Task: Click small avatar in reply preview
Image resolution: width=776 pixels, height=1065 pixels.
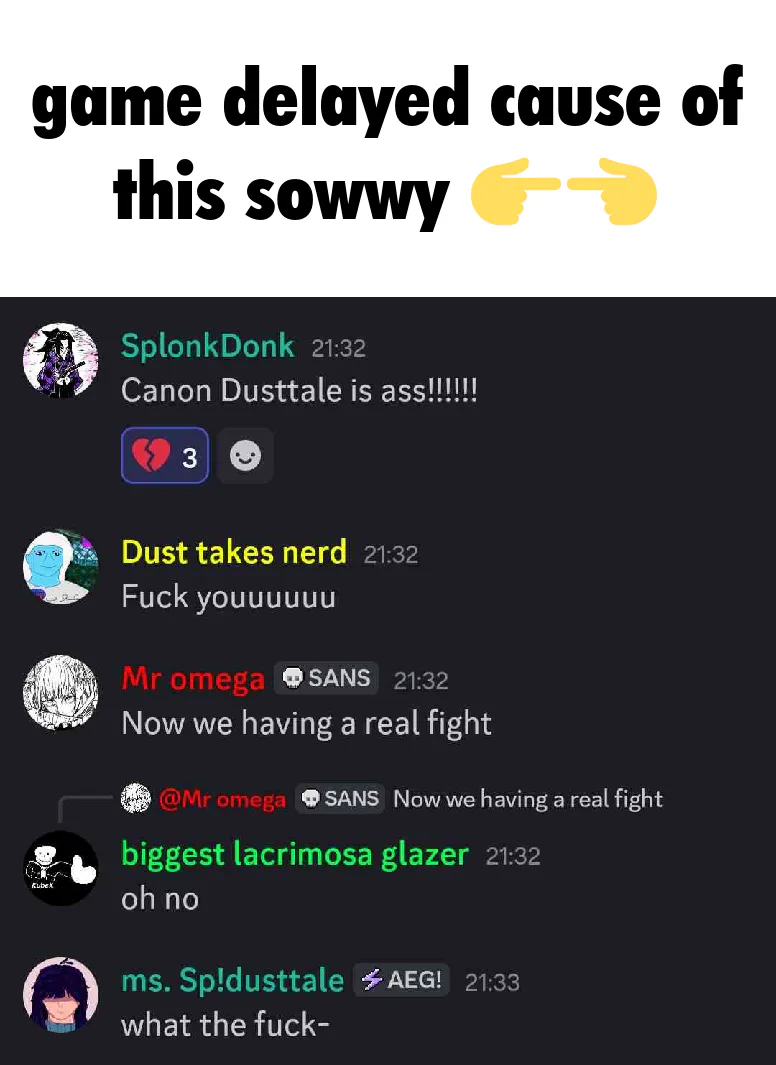Action: (136, 798)
